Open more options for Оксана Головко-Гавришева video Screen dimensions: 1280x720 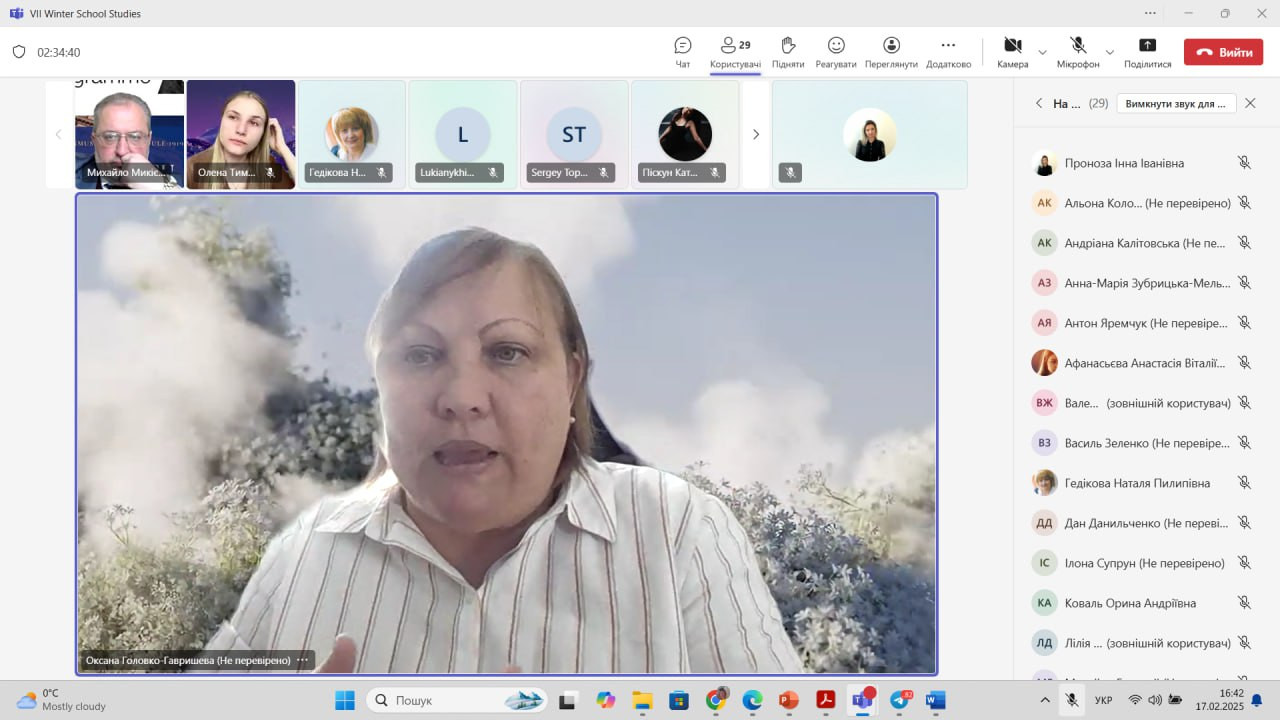click(x=302, y=660)
